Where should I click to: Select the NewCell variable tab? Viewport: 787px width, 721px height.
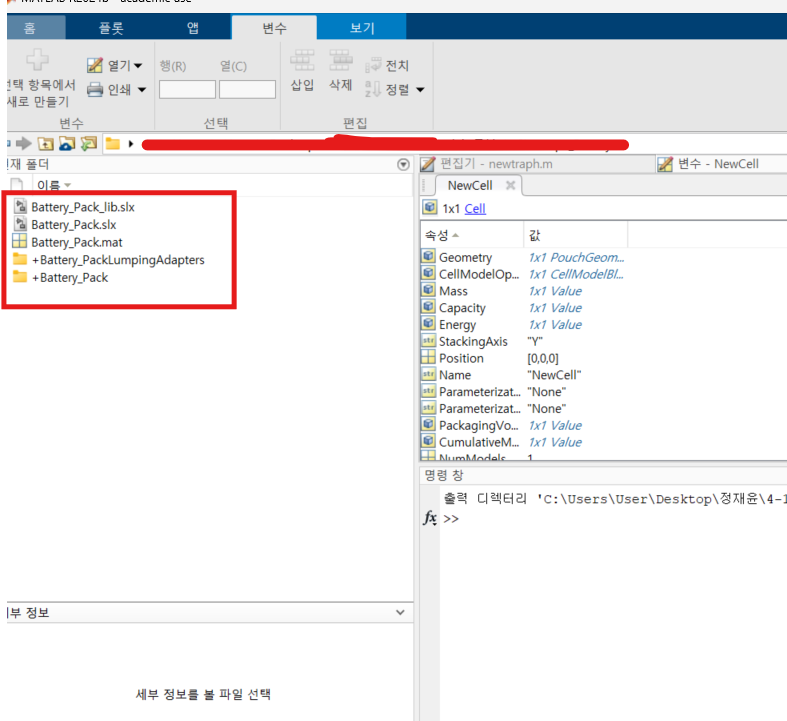point(470,186)
